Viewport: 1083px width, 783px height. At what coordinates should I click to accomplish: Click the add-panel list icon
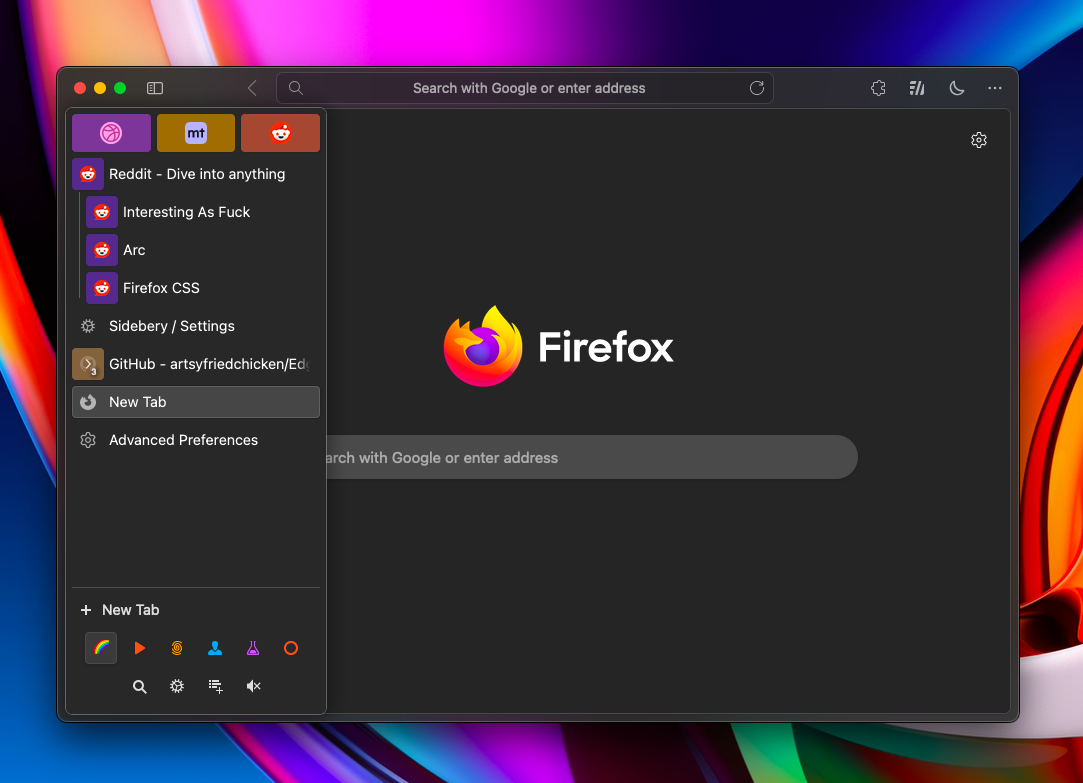tap(215, 686)
